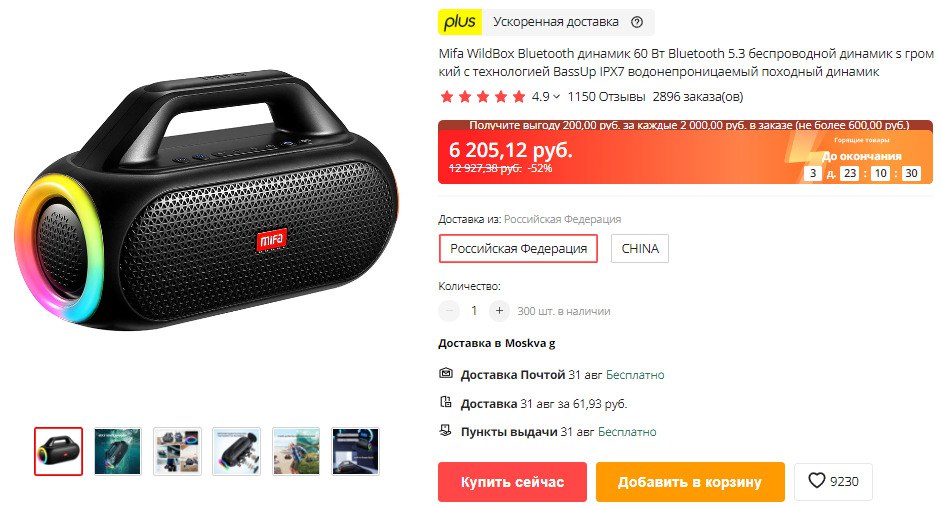Click the yellow Plus badge
This screenshot has width=941, height=507.
460,22
